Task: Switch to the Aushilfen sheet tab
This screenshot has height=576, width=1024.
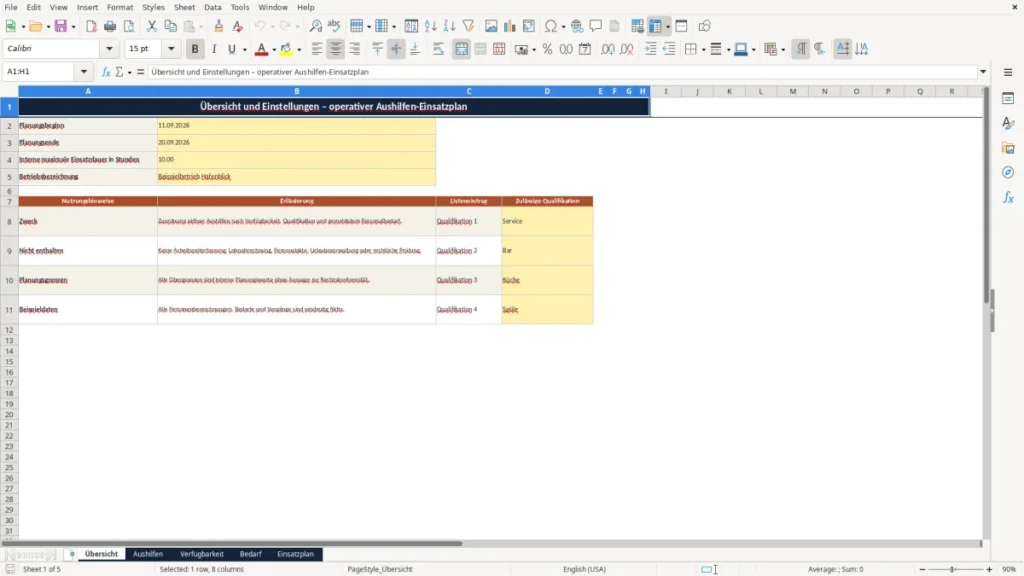Action: pyautogui.click(x=148, y=554)
